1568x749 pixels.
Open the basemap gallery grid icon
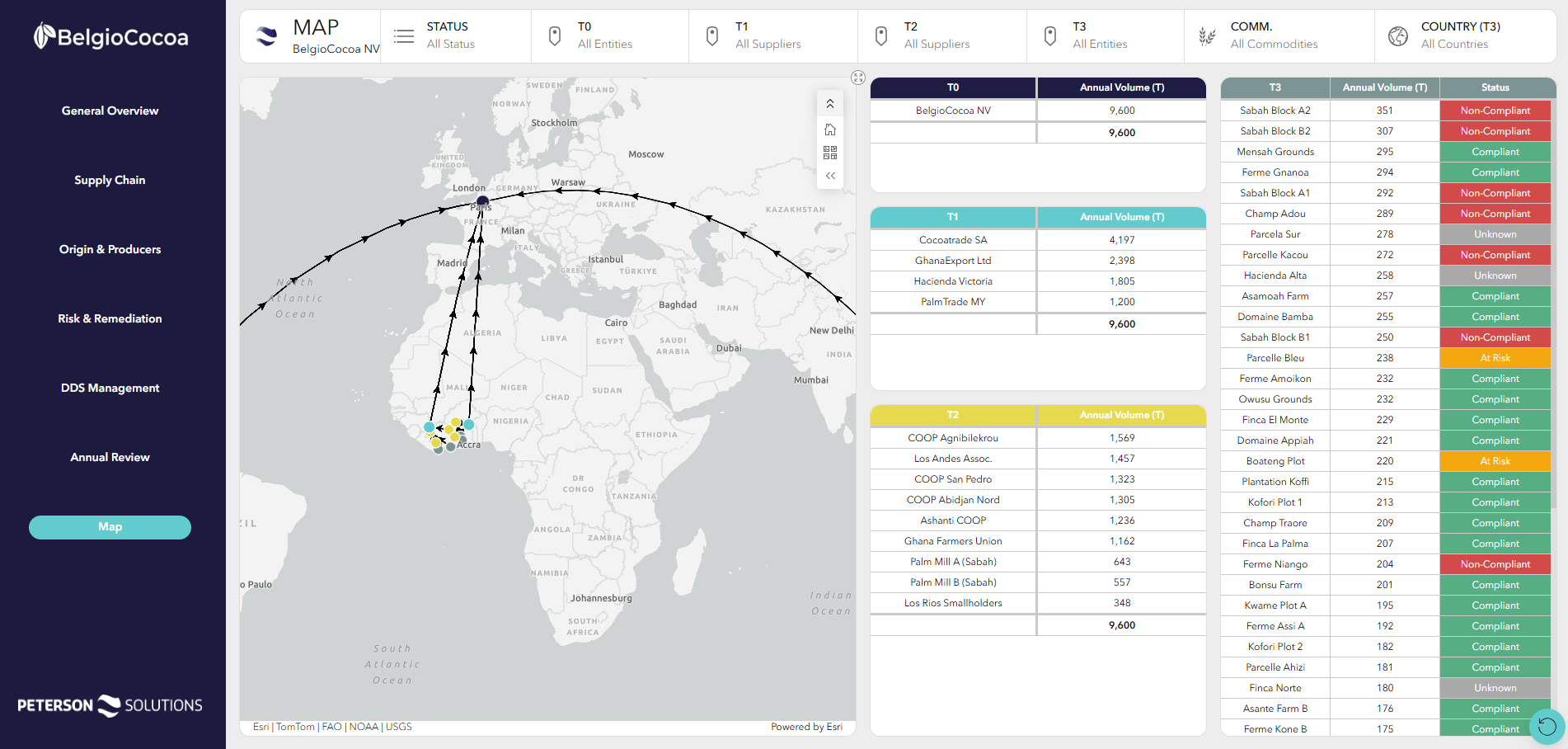pyautogui.click(x=830, y=153)
